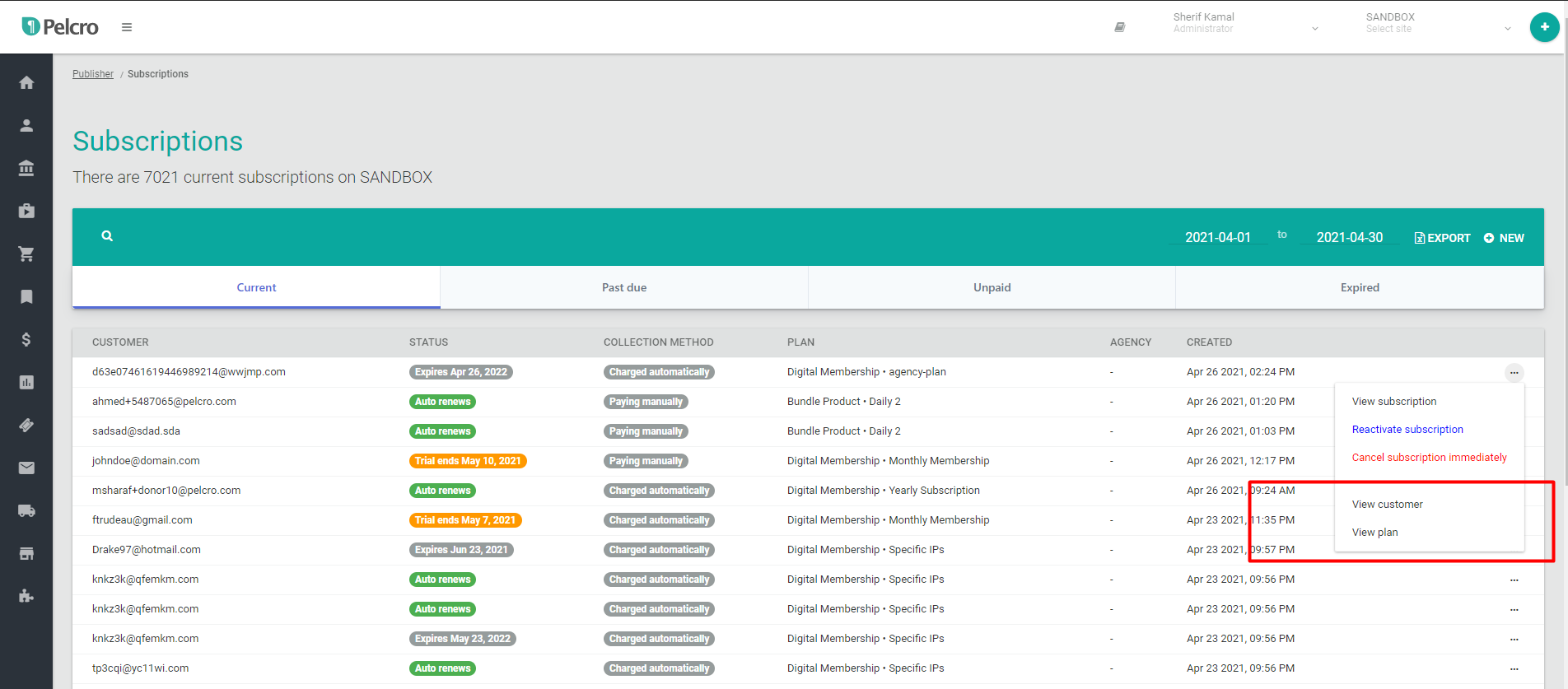
Task: Choose View subscription from the menu
Action: (x=1394, y=402)
